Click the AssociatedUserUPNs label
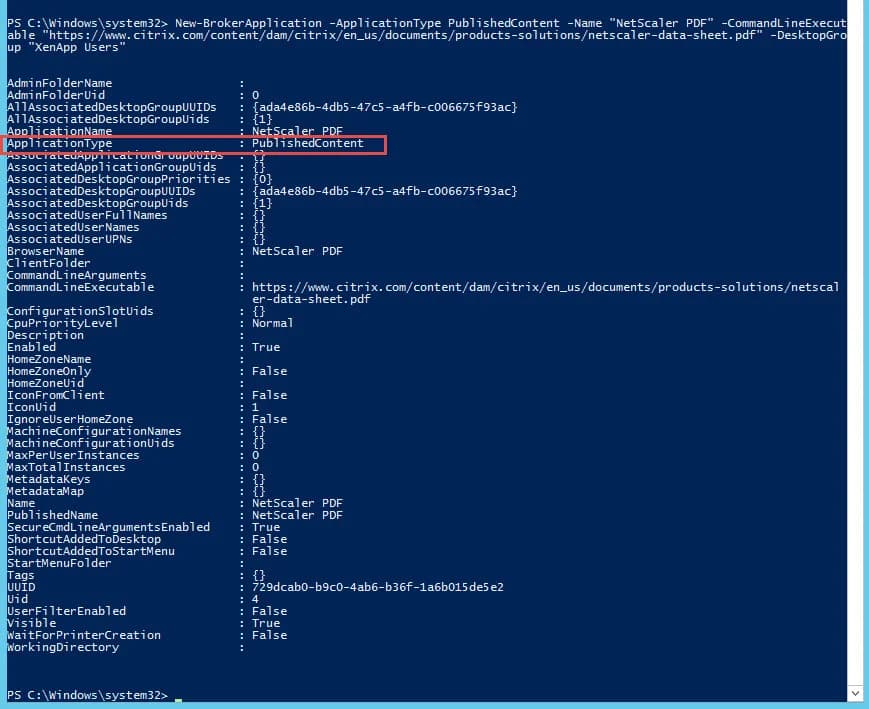Image resolution: width=869 pixels, height=709 pixels. point(69,239)
